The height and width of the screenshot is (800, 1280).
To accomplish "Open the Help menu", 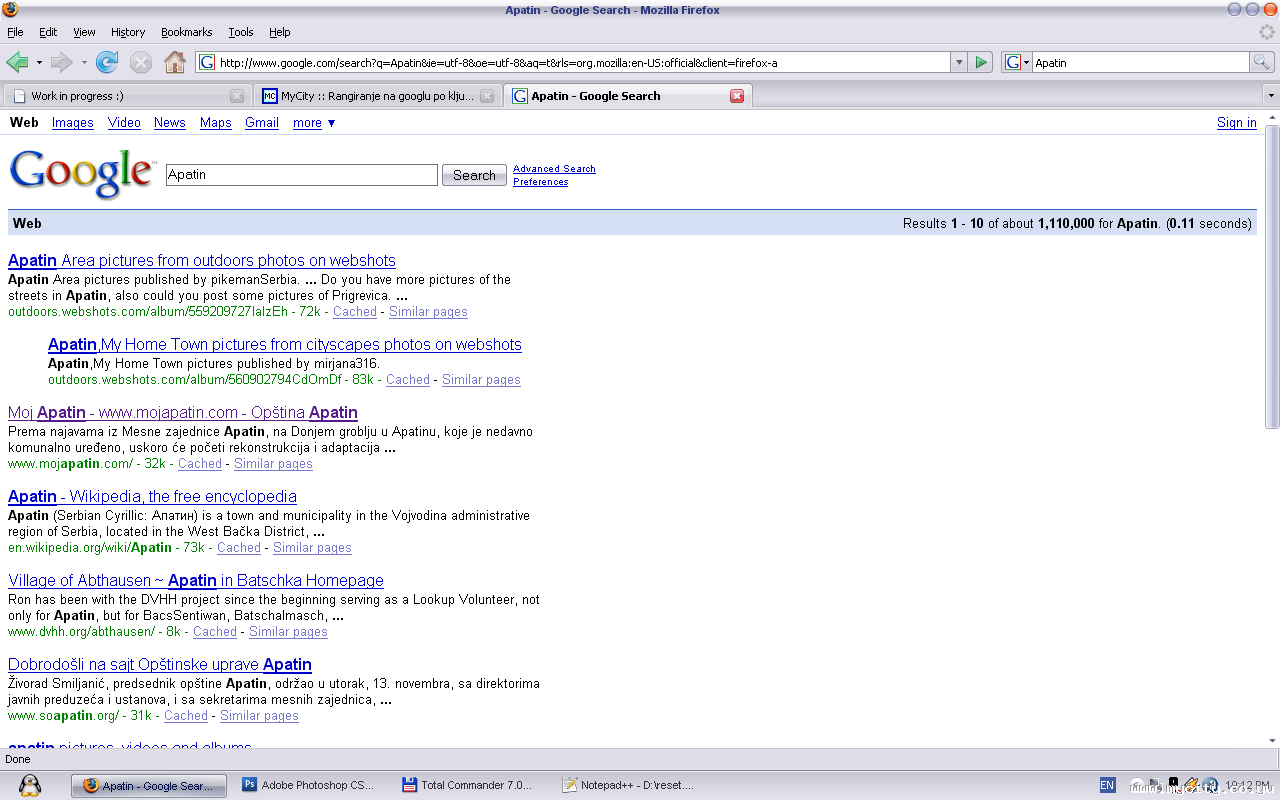I will point(280,32).
